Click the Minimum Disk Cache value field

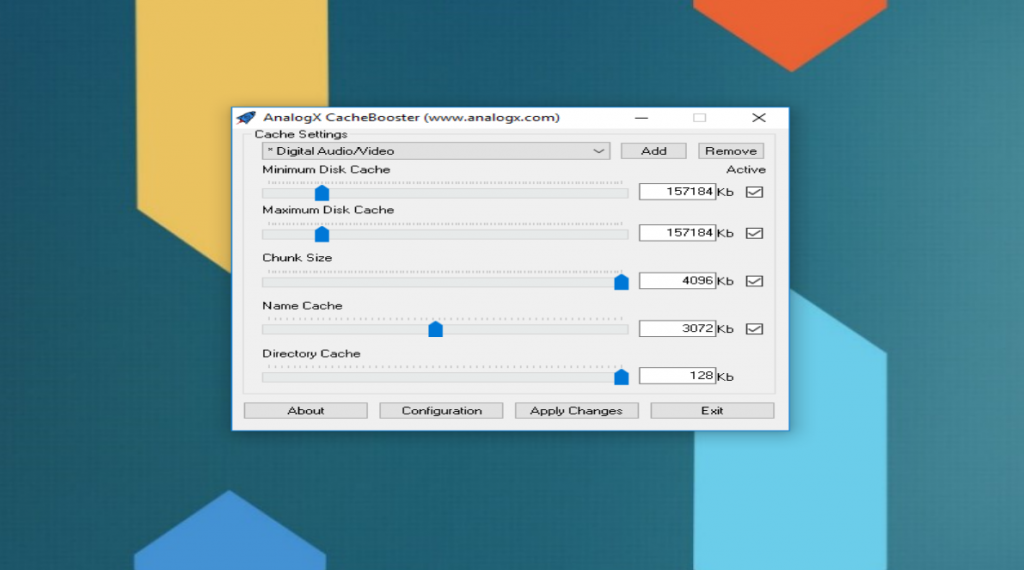(677, 191)
